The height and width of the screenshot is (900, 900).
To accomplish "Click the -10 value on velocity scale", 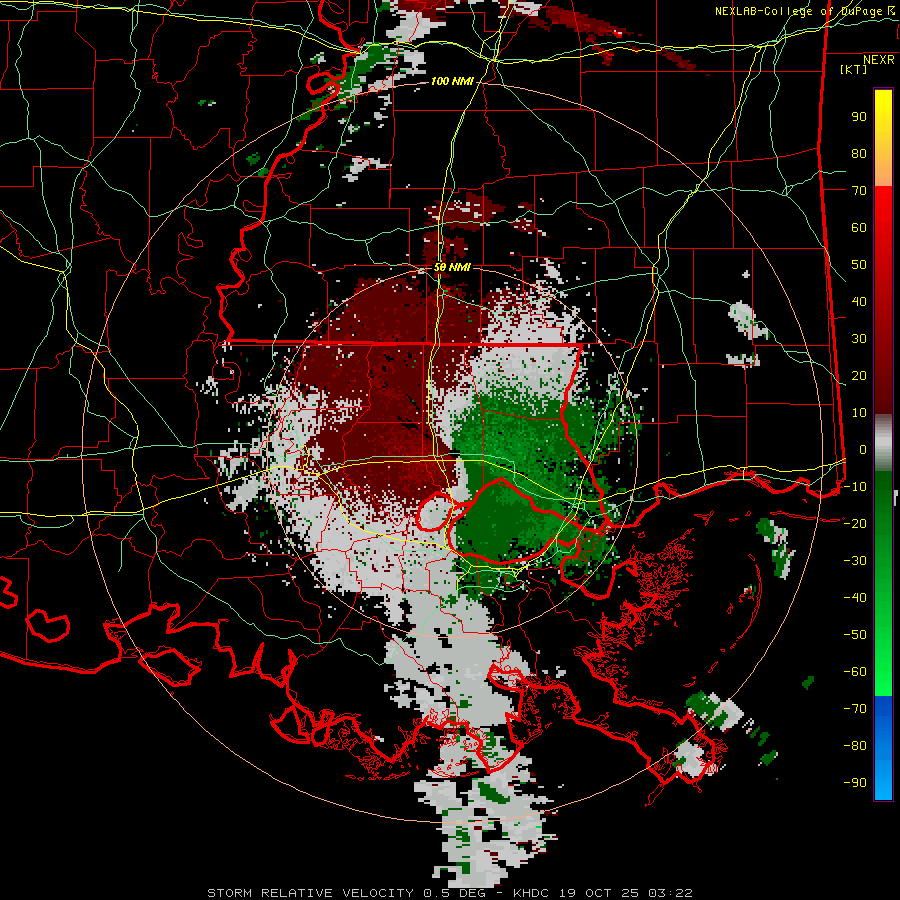I will [x=855, y=487].
